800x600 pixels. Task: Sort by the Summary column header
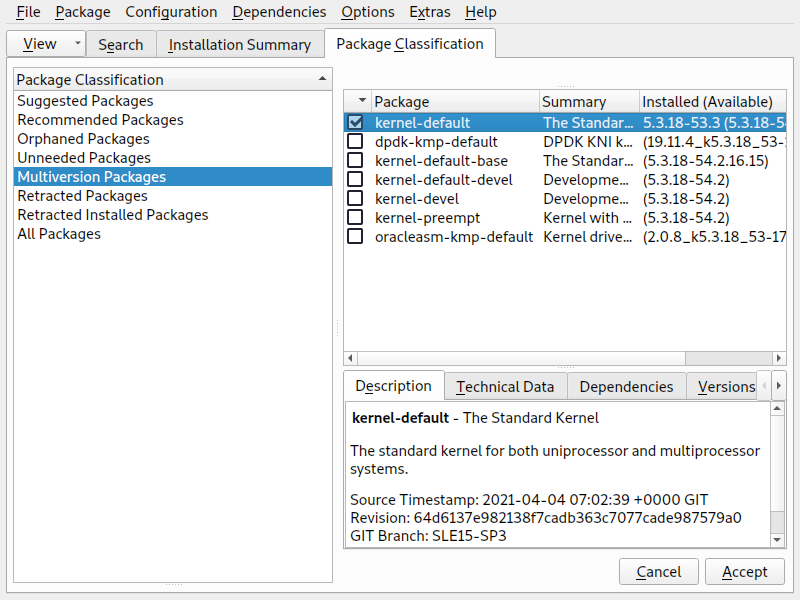(574, 101)
